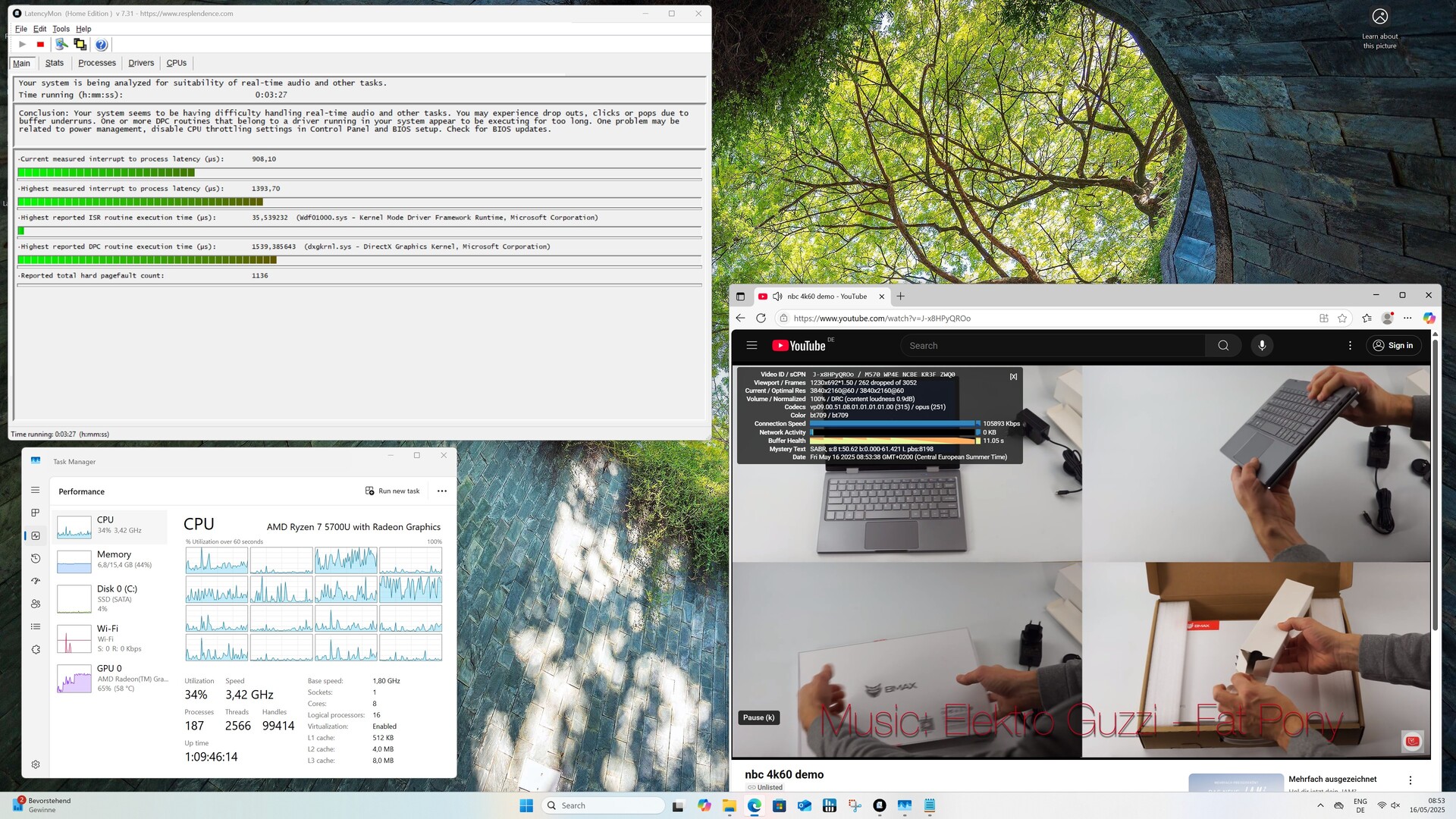Open Task Manager Users sidebar icon
Image resolution: width=1456 pixels, height=819 pixels.
tap(36, 604)
